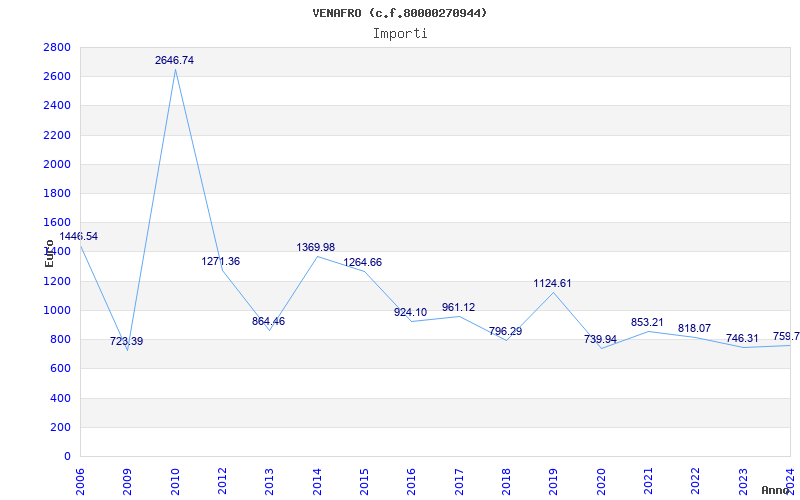Image resolution: width=800 pixels, height=500 pixels.
Task: Click the 800 y-axis tick label
Action: 60,339
